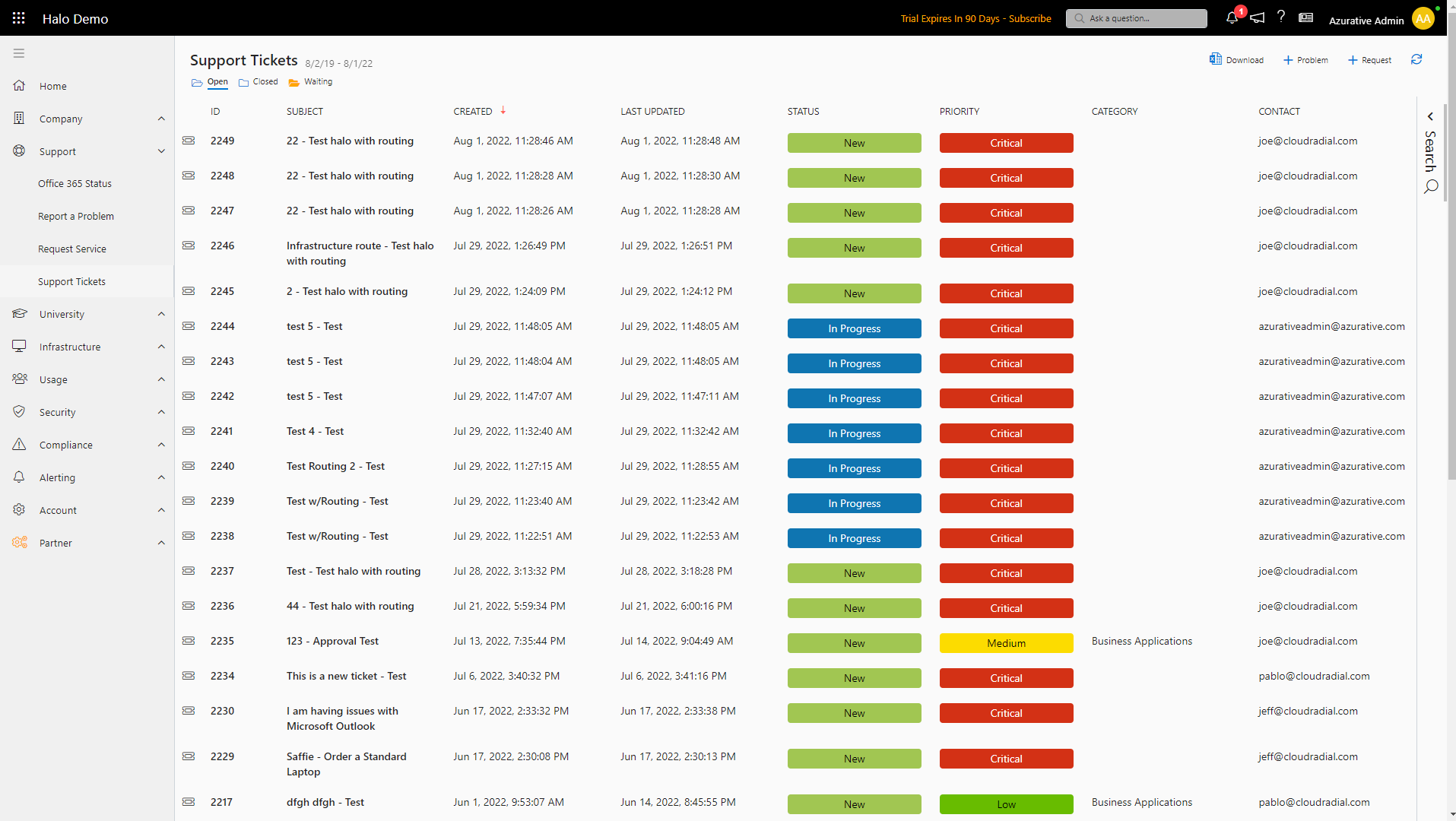Open the Azurative Admin avatar menu
This screenshot has width=1456, height=821.
coord(1423,18)
